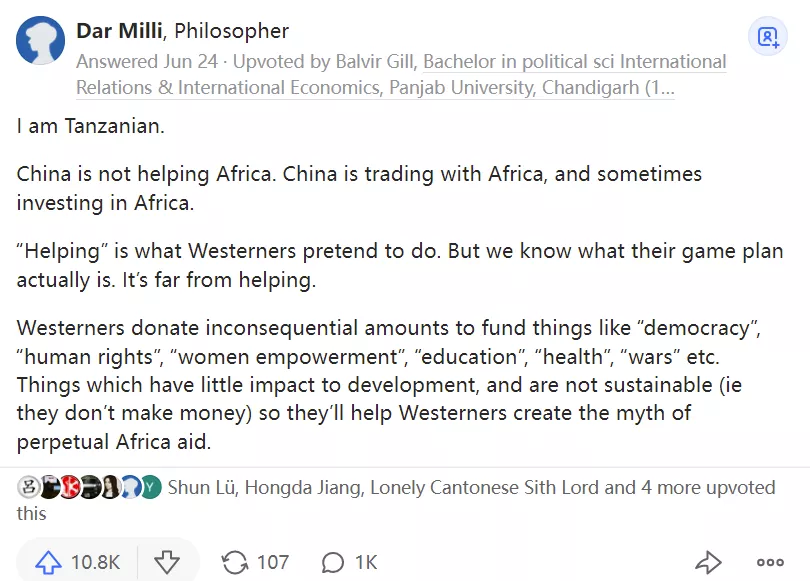
Task: Click Shun Lü upvoter name
Action: click(200, 488)
